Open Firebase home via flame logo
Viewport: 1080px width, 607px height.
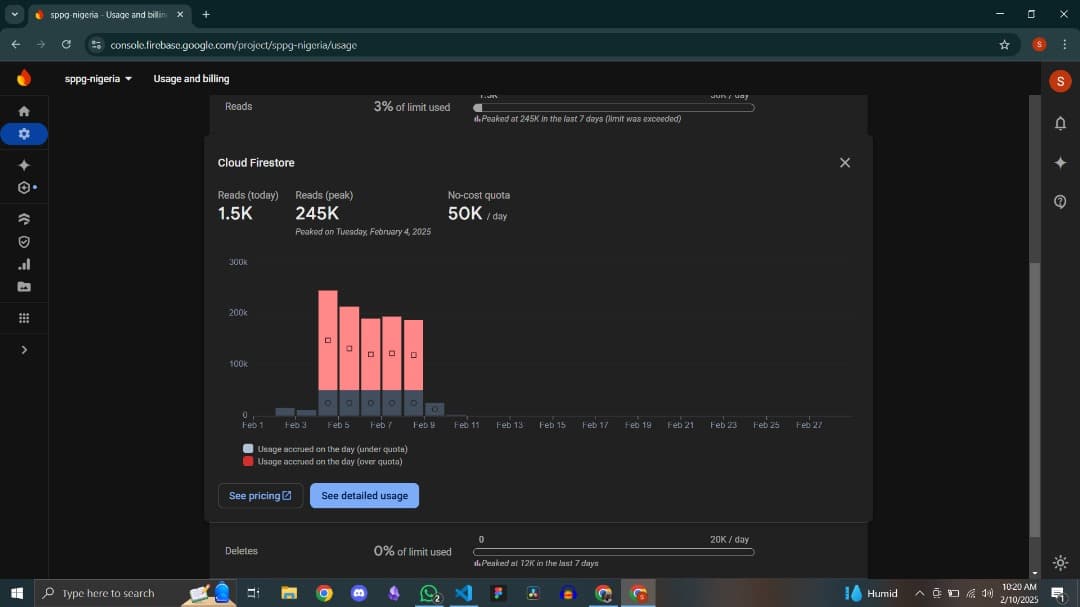tap(24, 78)
